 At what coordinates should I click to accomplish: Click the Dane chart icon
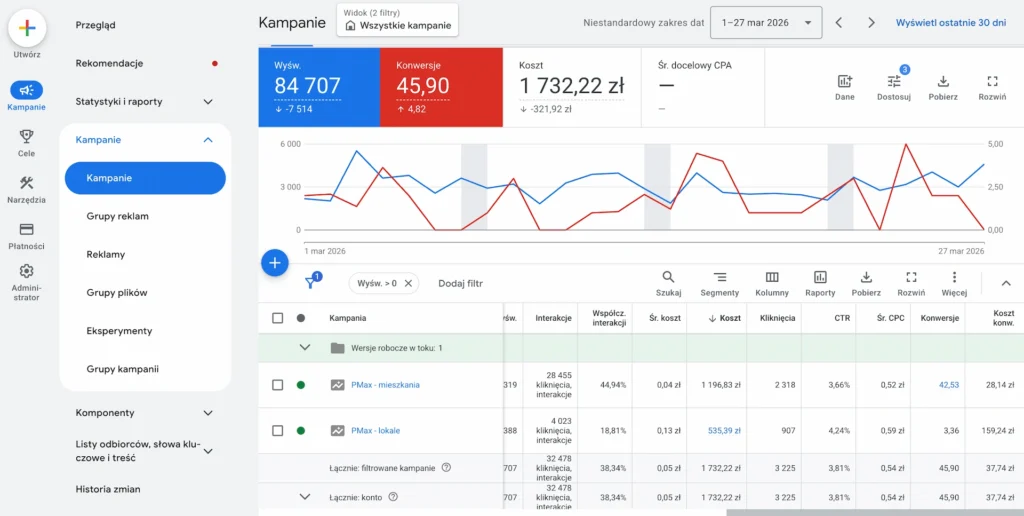[844, 82]
